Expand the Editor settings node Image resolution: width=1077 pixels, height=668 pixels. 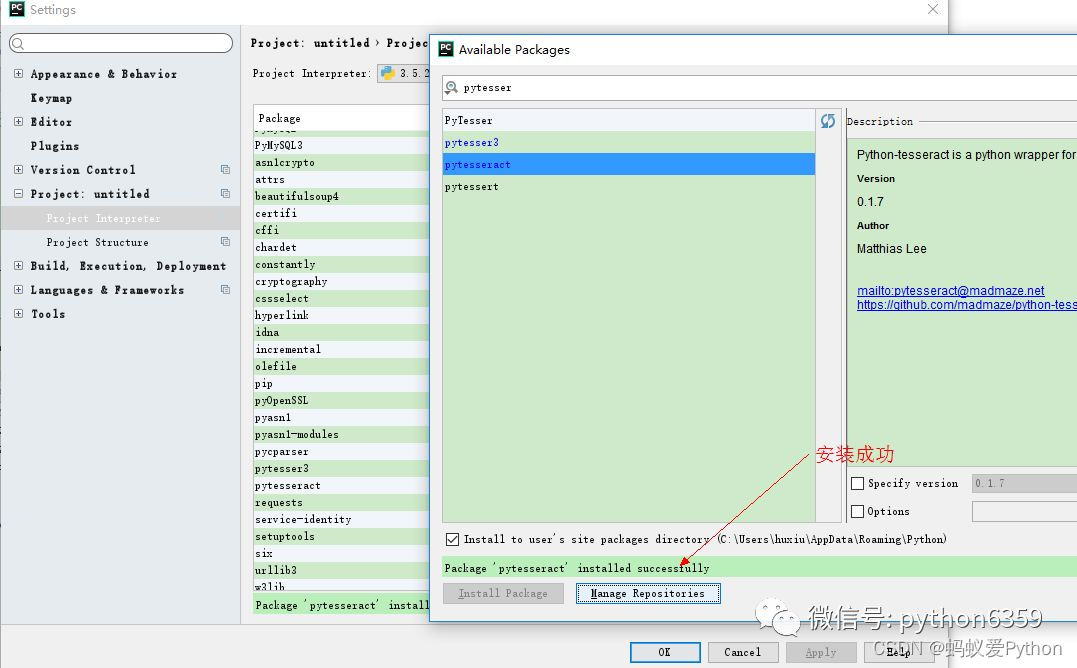pyautogui.click(x=19, y=122)
